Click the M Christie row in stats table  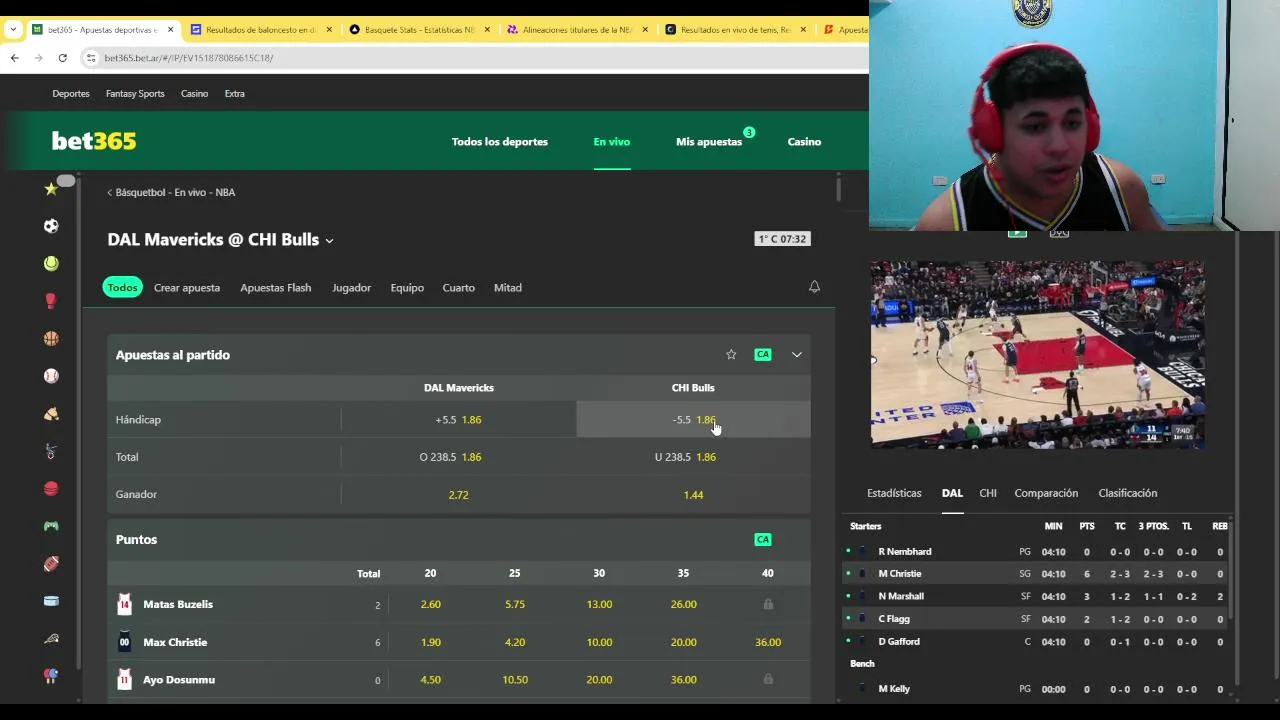1037,574
